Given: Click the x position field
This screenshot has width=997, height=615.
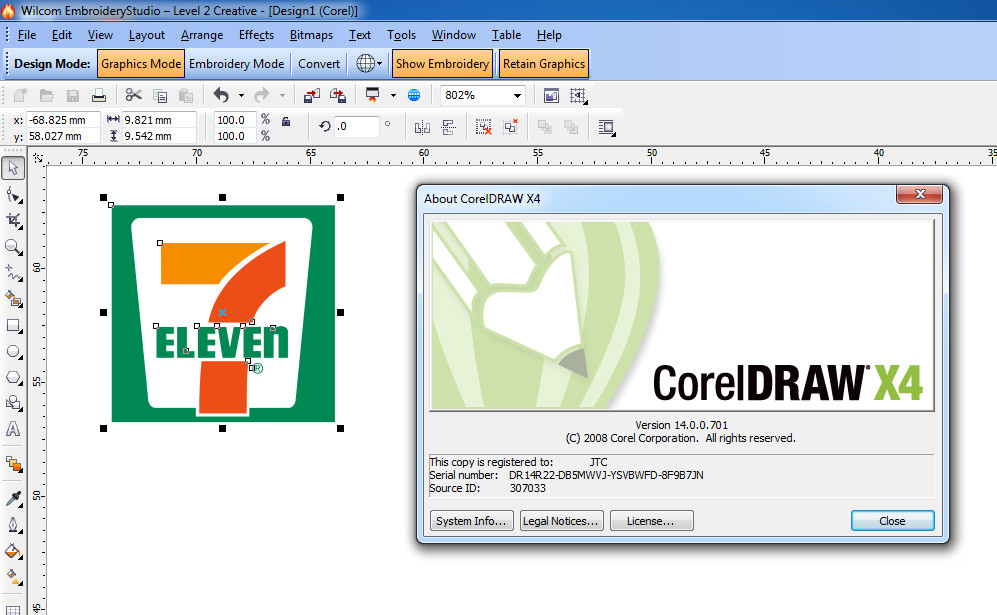Looking at the screenshot, I should pos(63,120).
